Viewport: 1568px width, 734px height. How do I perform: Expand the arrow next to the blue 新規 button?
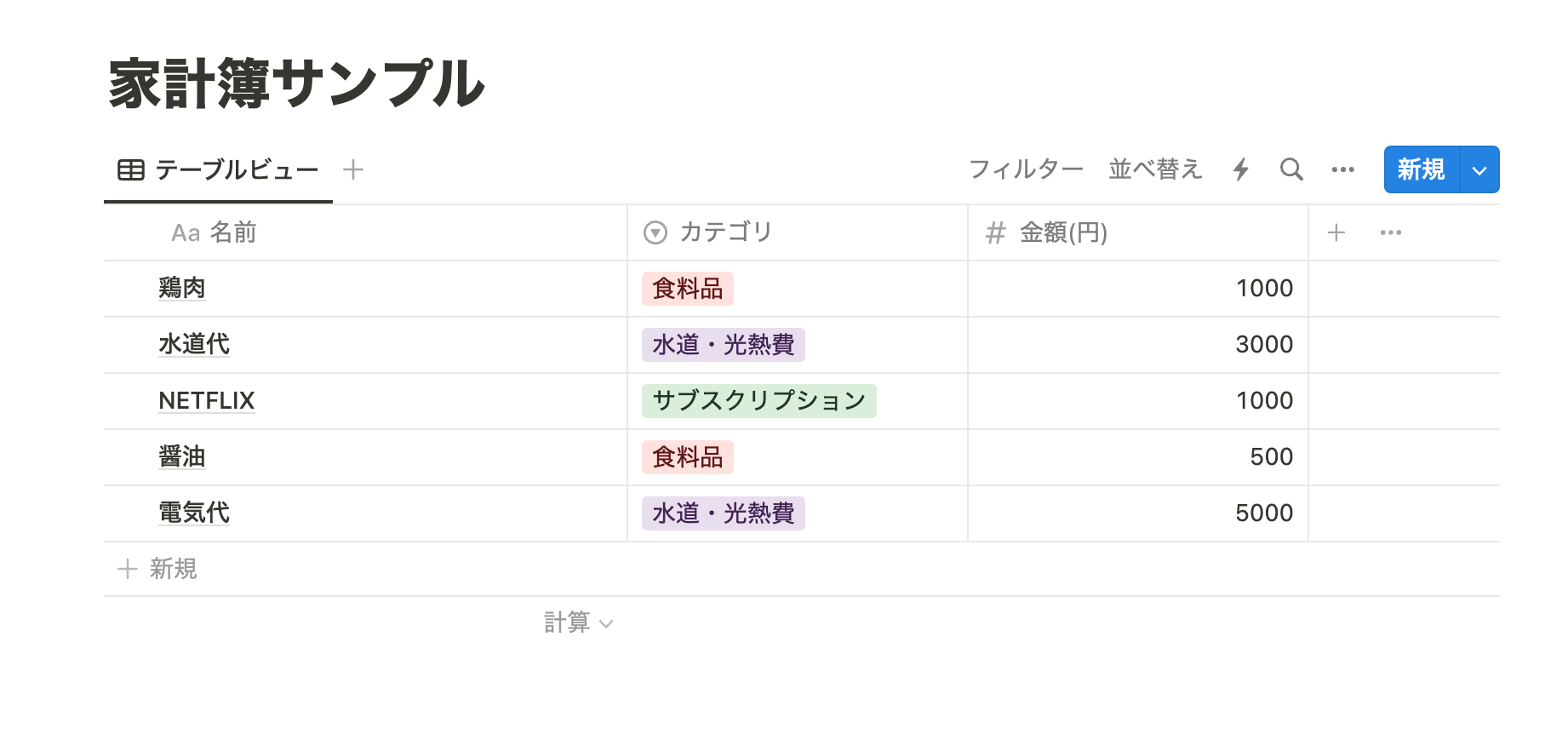pos(1479,170)
